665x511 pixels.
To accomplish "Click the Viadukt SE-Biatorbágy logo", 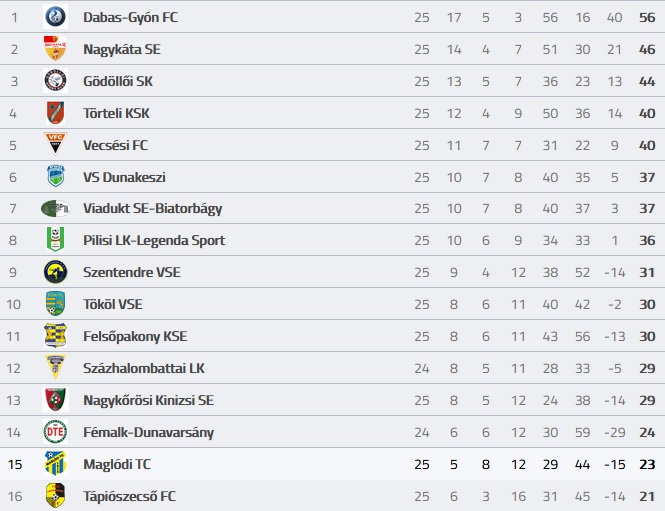I will pos(55,208).
